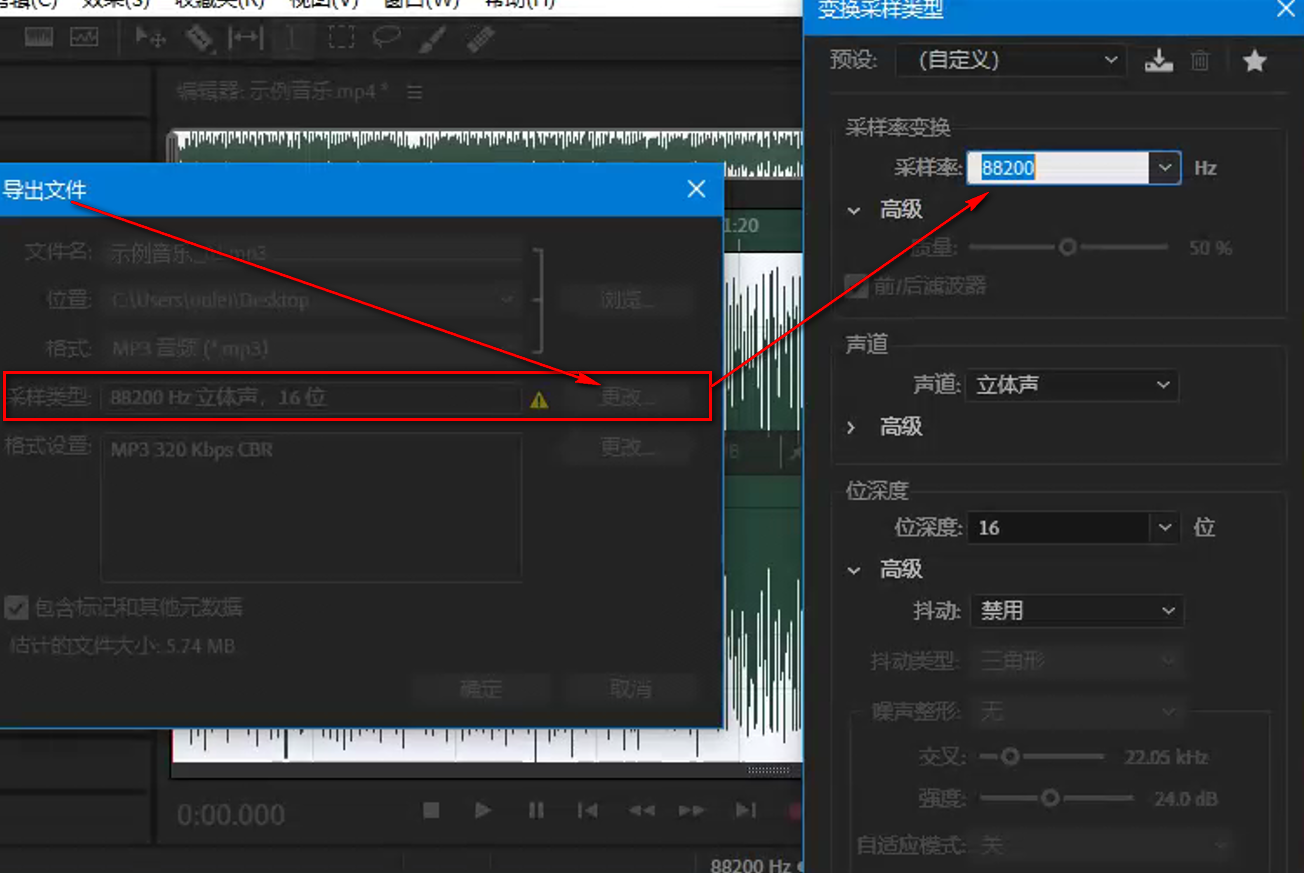Click the 浏览 browse button

[627, 299]
